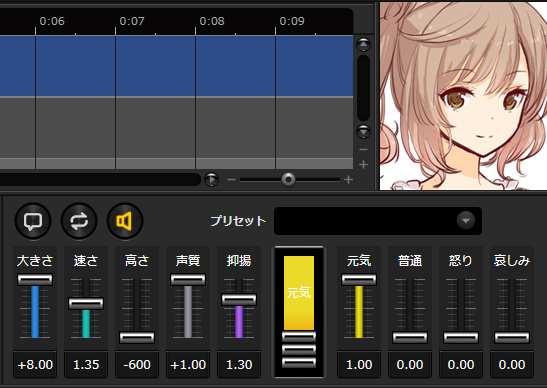Click the timeline scroll down arrow
Image resolution: width=547 pixels, height=388 pixels.
point(363,132)
